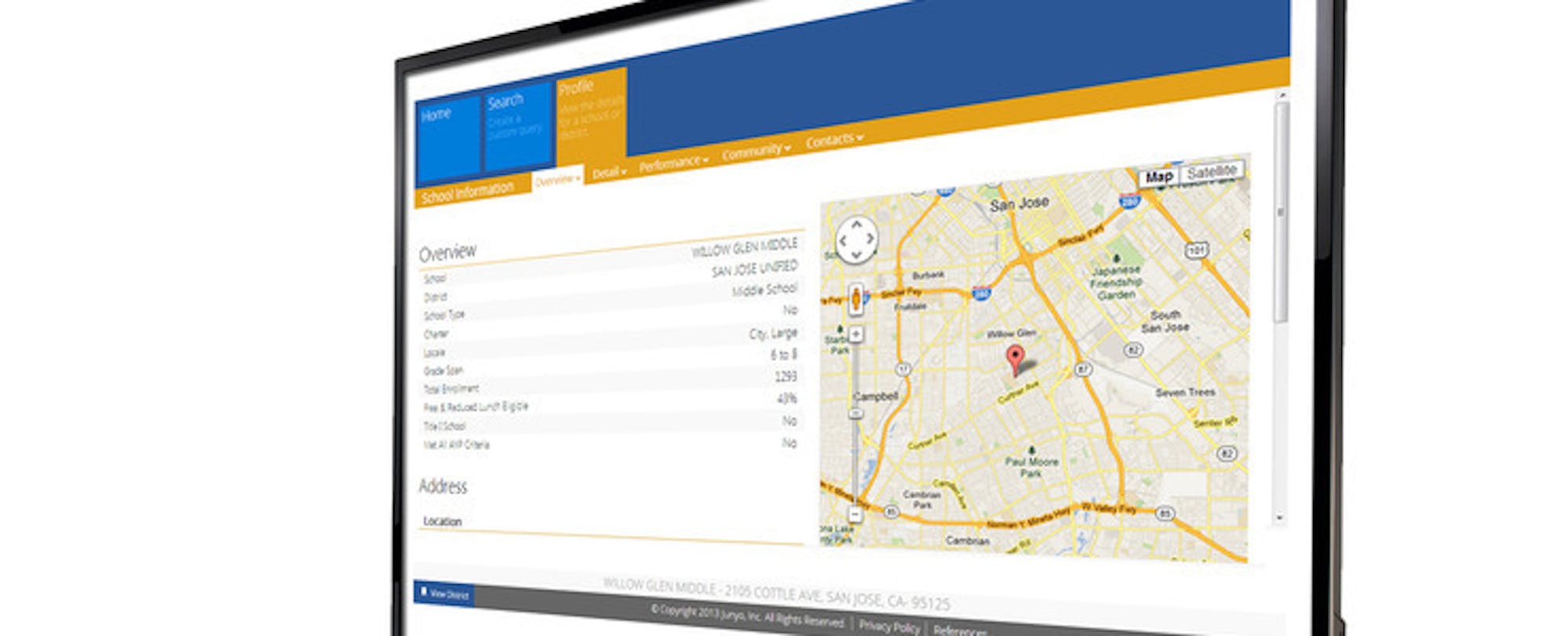
Task: Pan the map left with the arrow control
Action: 842,240
